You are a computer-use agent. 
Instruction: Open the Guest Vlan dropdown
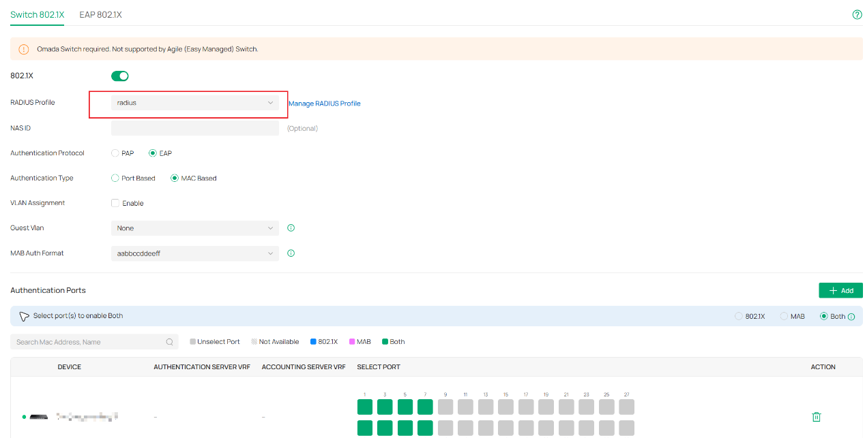[x=195, y=228]
